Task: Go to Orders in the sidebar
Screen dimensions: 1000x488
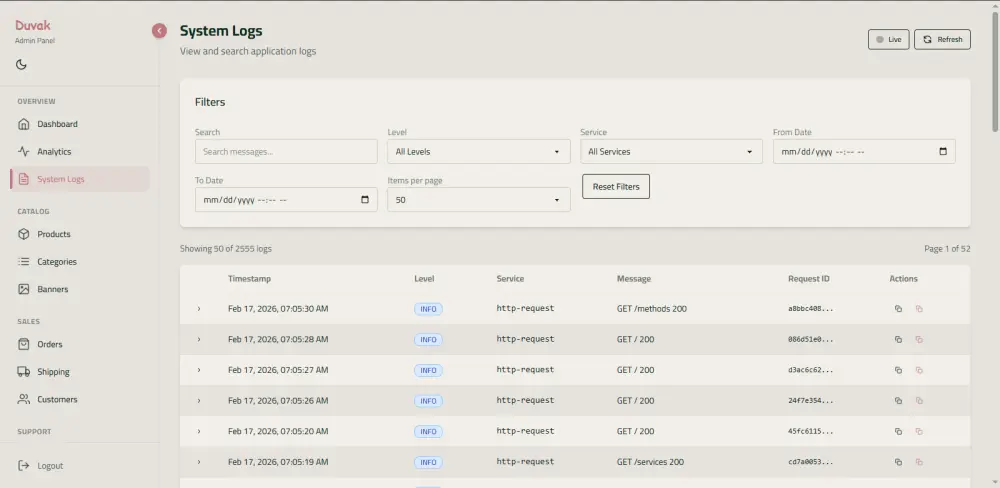Action: [x=80, y=344]
